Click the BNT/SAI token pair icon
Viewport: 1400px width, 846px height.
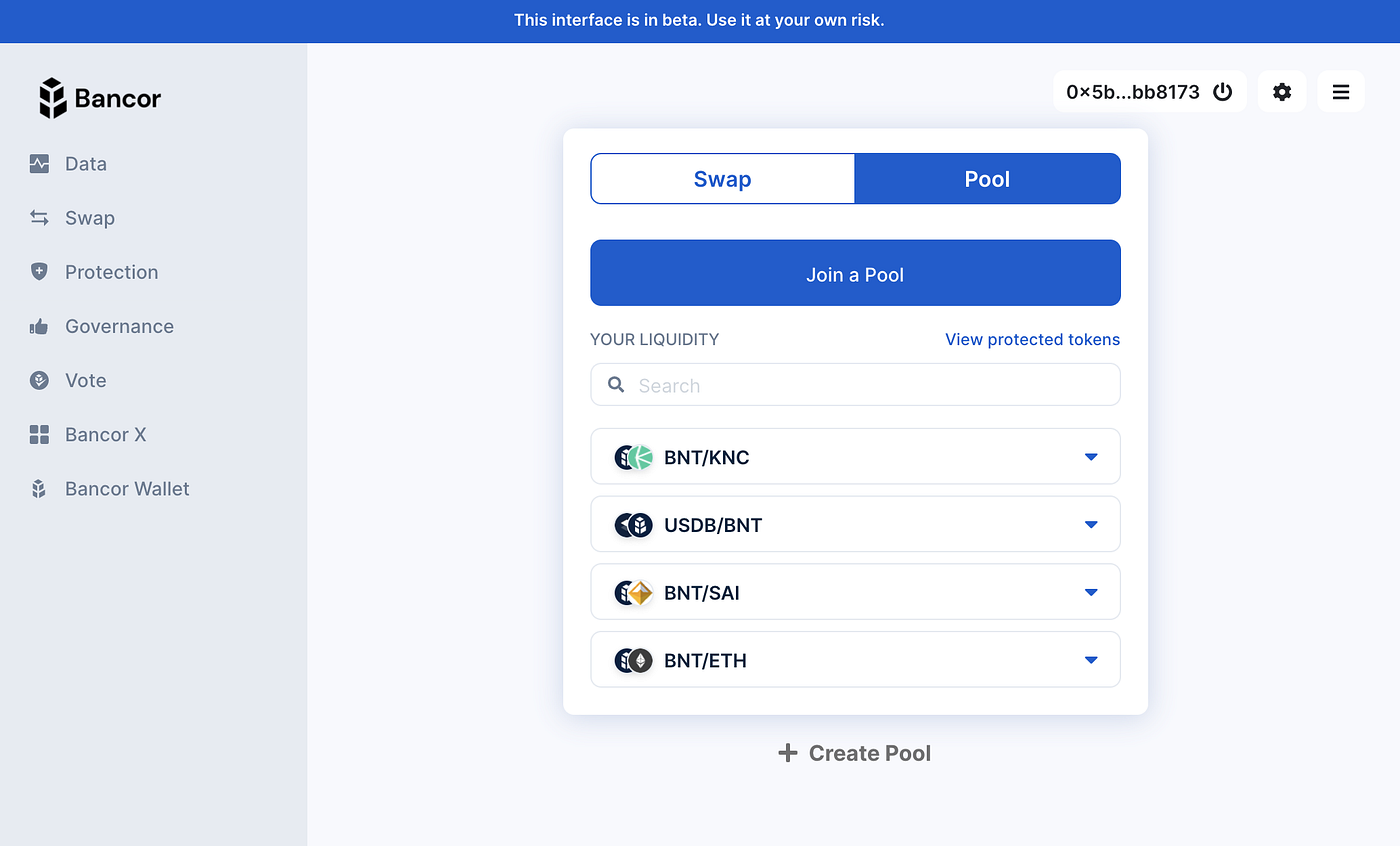[633, 593]
